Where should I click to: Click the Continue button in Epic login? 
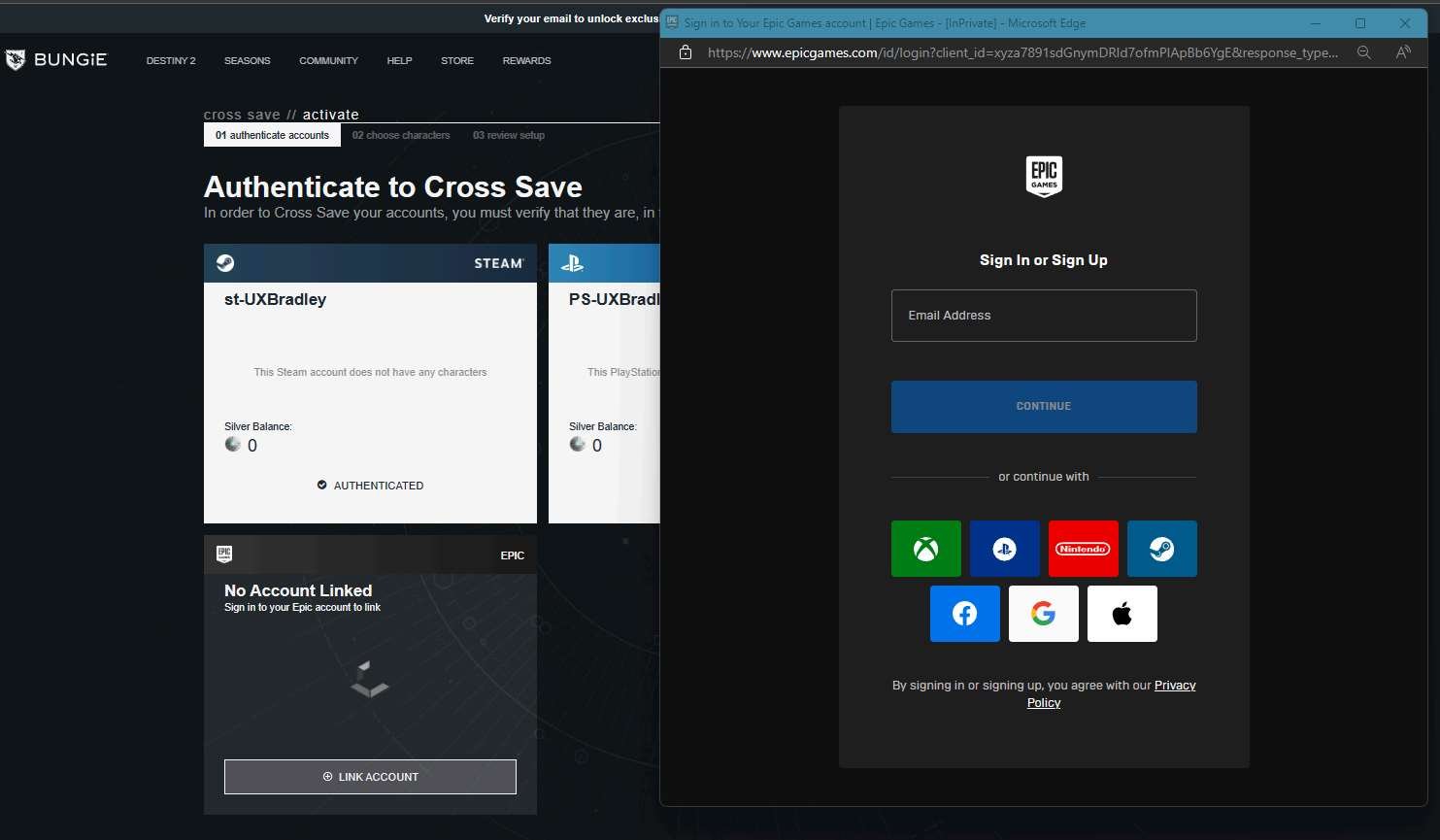click(x=1044, y=406)
